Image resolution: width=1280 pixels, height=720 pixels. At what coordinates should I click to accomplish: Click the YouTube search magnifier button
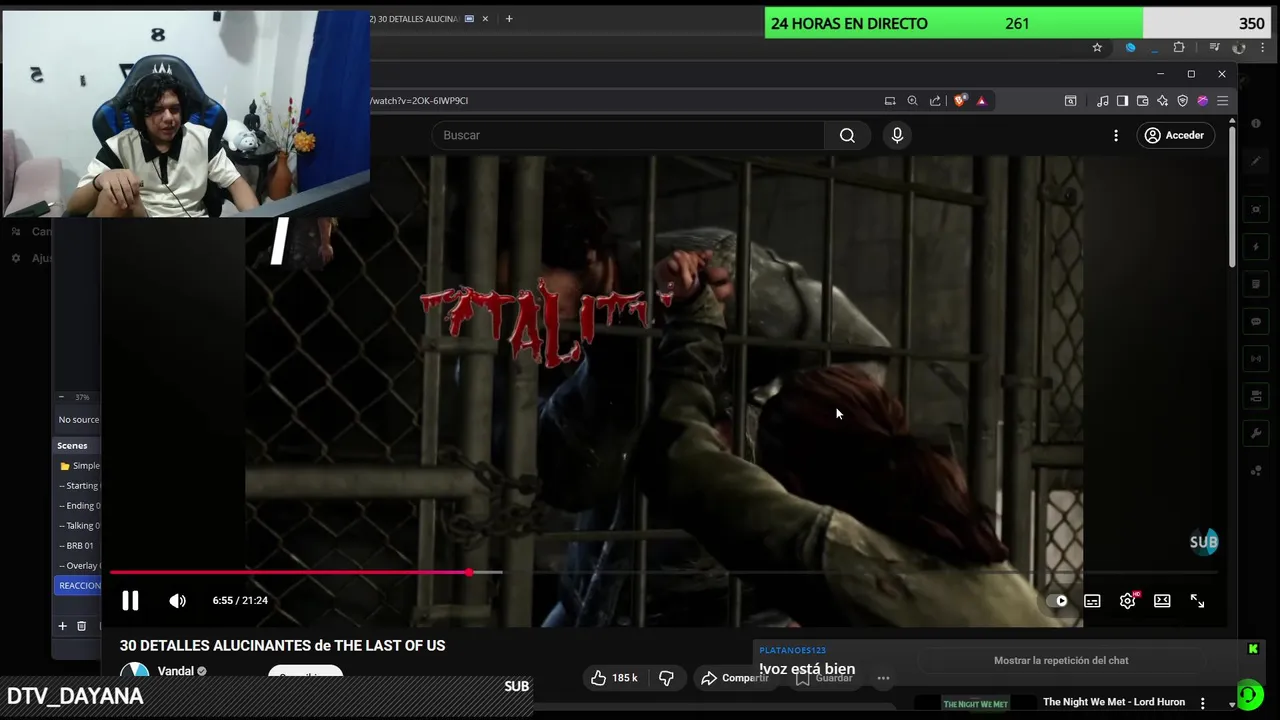847,135
